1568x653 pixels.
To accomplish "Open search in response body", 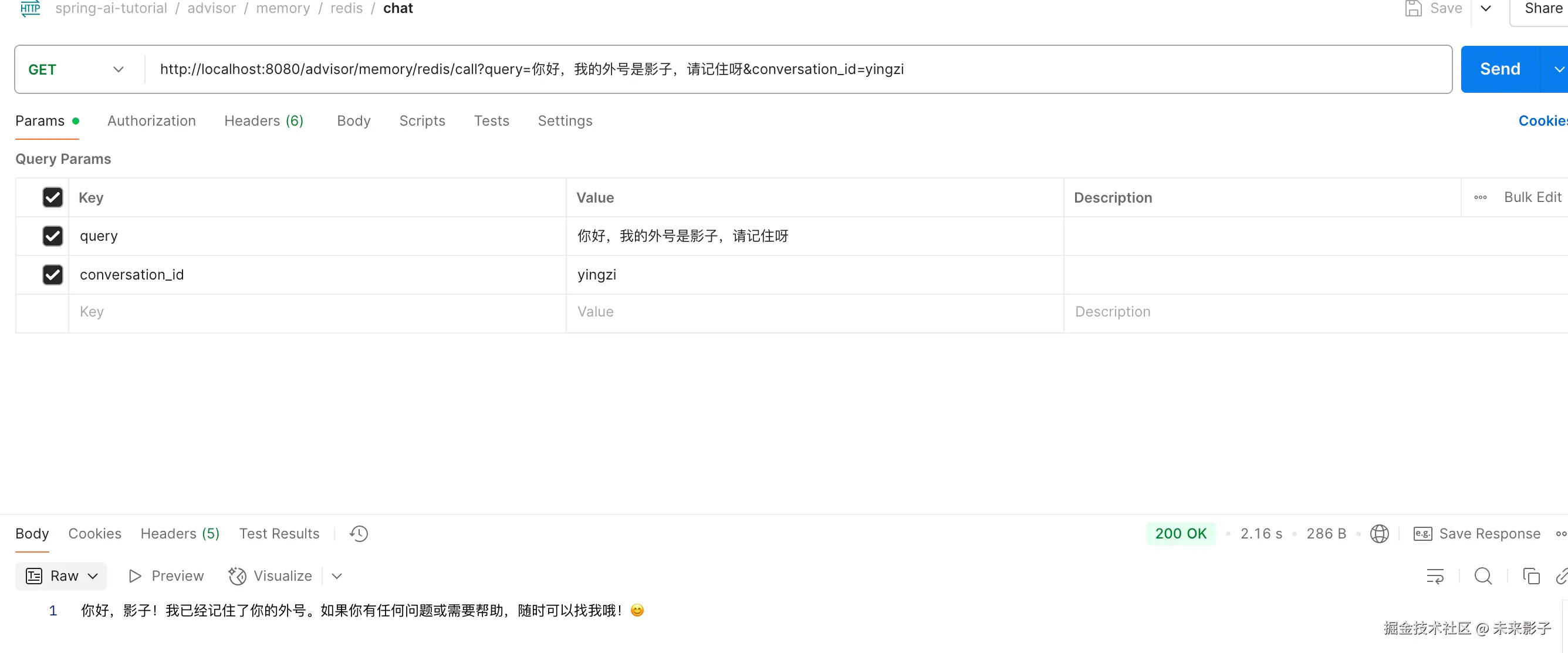I will tap(1483, 575).
